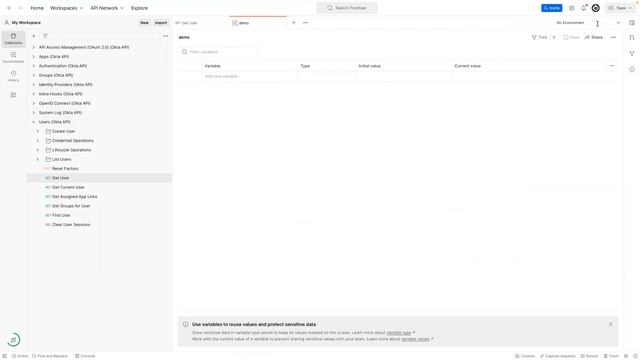Open the pull changes icon in right sidebar
640x360 pixels.
[632, 38]
